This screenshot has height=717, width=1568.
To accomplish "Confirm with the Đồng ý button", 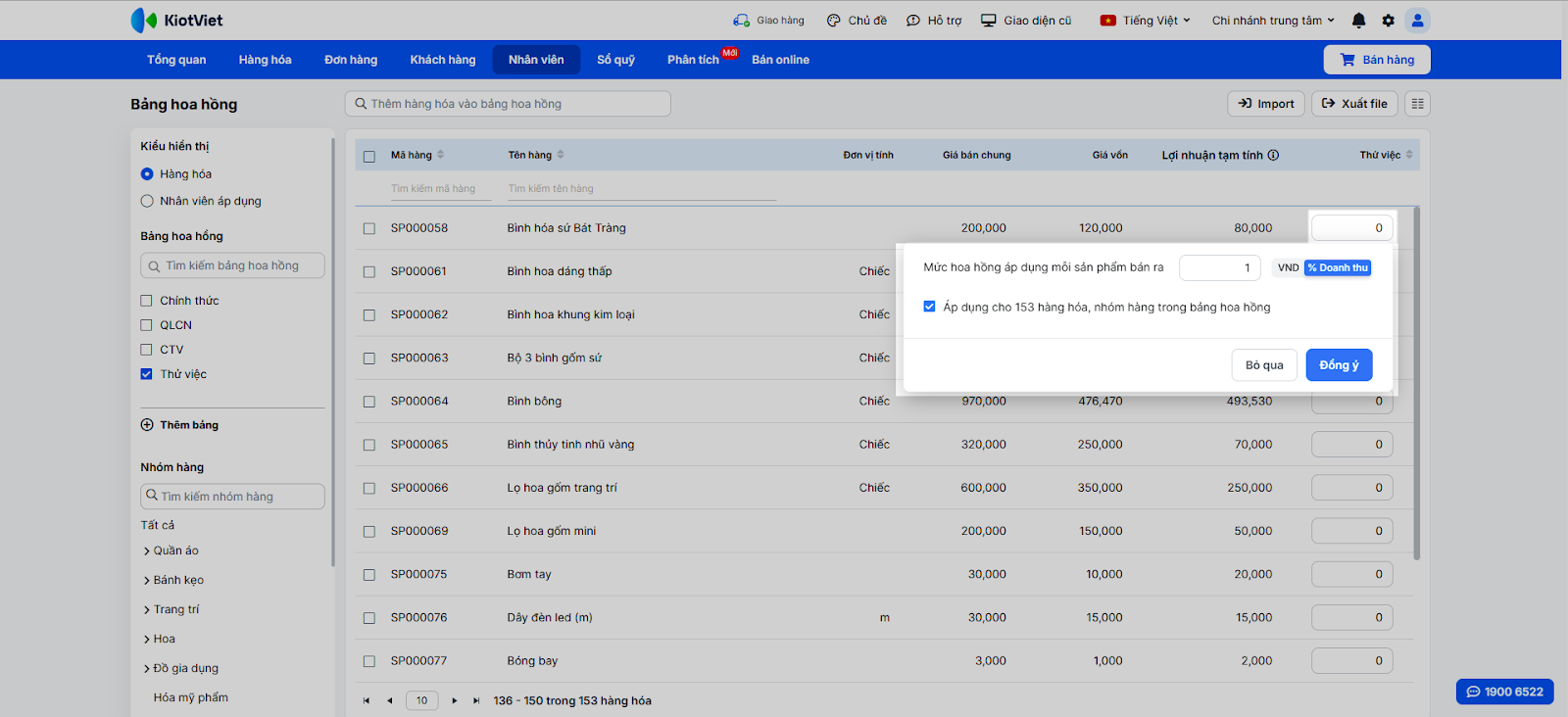I will [x=1338, y=365].
